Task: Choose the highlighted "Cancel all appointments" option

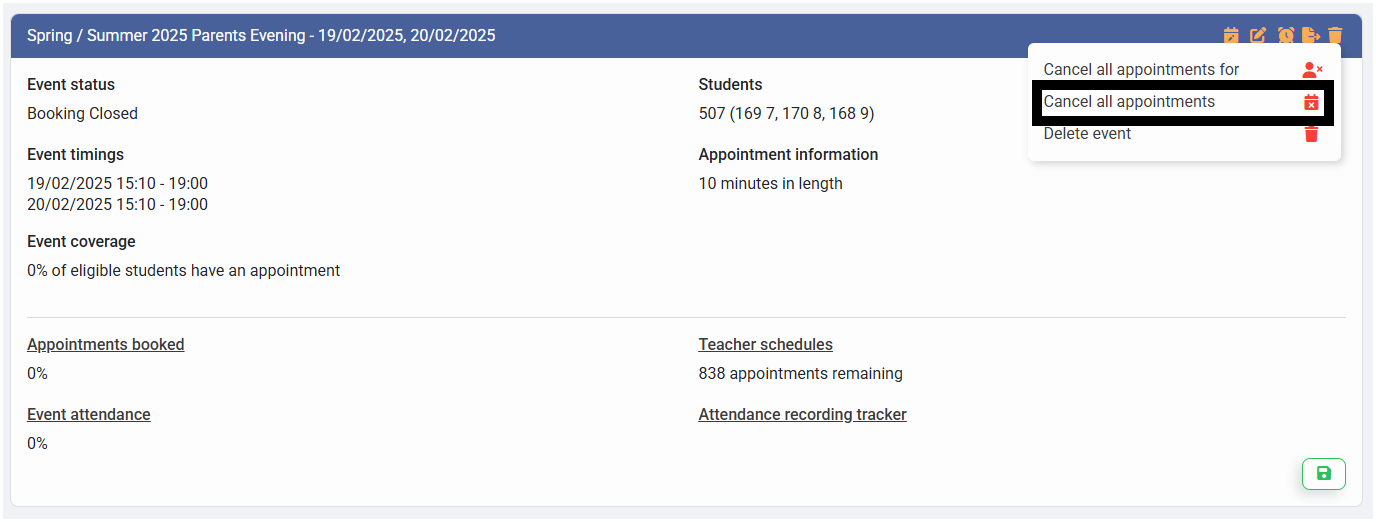Action: pos(1129,102)
